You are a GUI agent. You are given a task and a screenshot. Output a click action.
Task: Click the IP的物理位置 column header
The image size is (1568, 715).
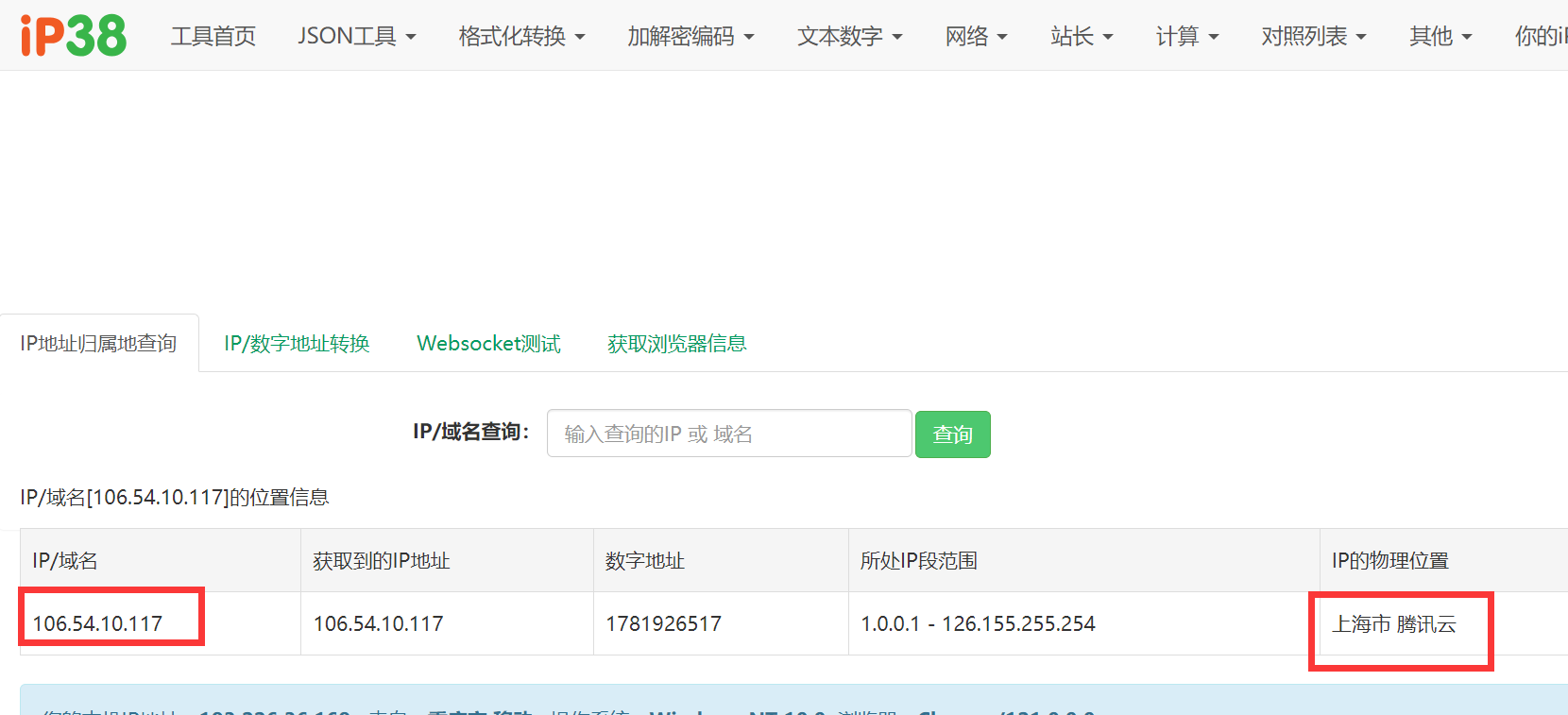(x=1390, y=560)
